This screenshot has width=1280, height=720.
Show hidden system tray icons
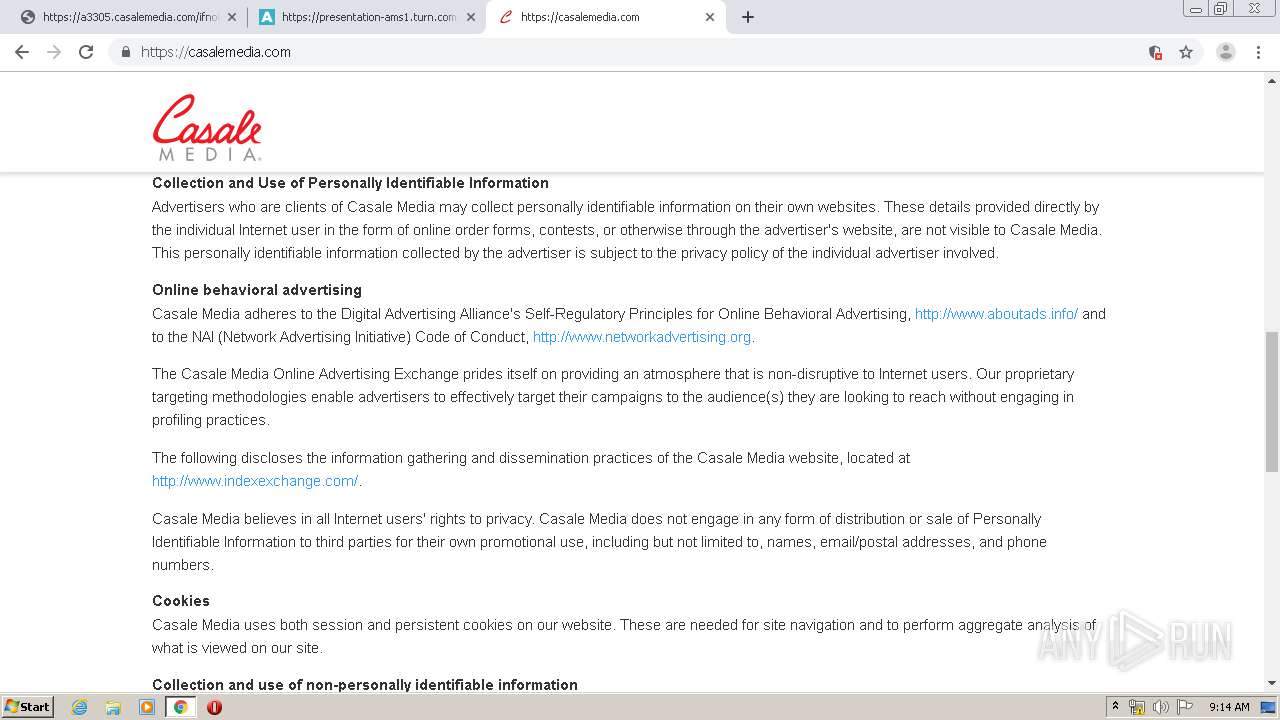coord(1115,707)
